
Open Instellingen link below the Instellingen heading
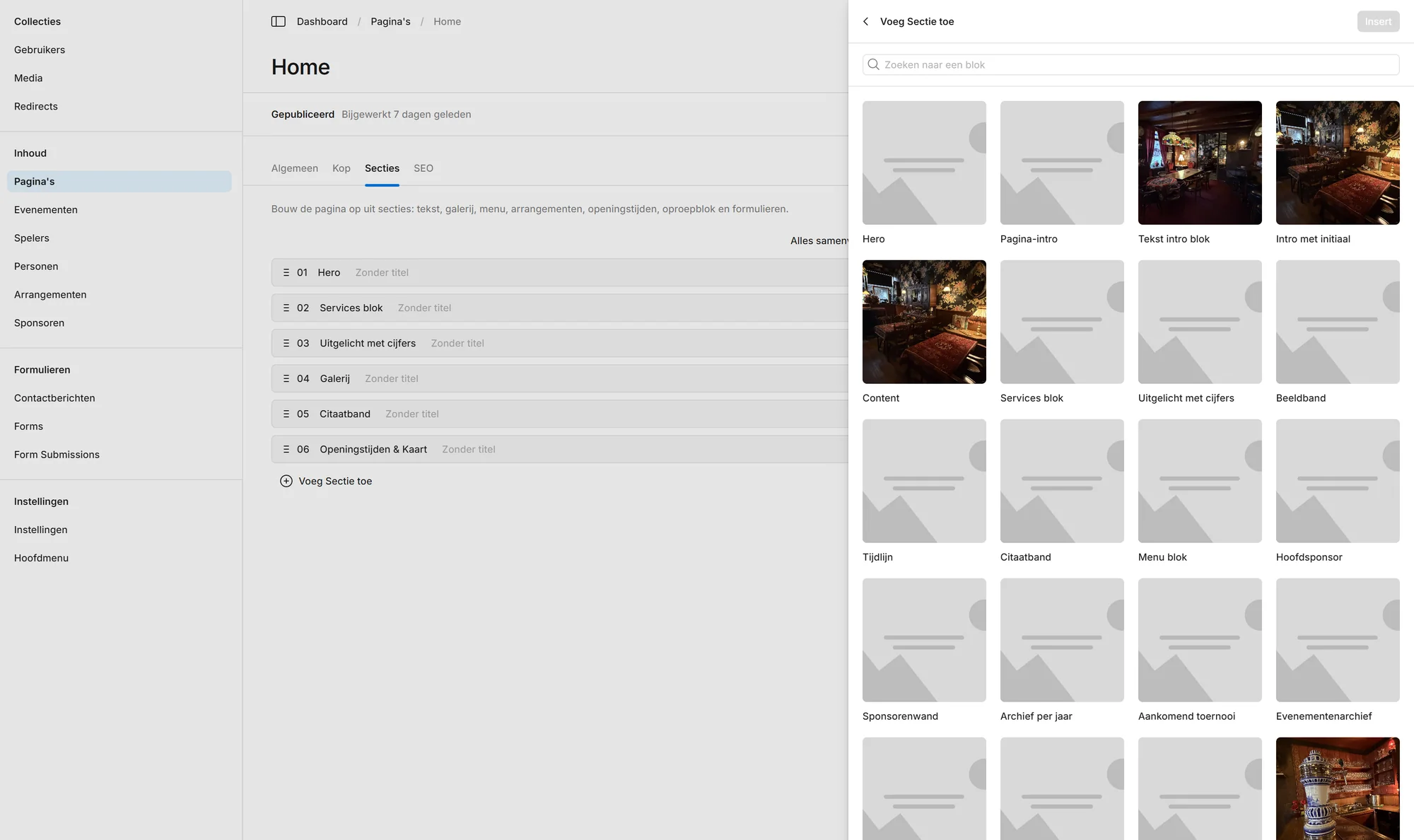point(41,529)
